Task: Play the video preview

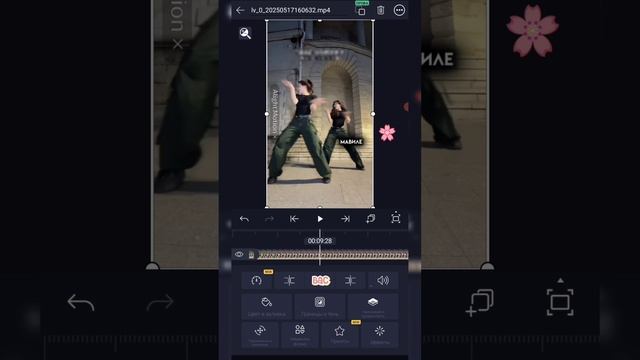Action: 320,219
